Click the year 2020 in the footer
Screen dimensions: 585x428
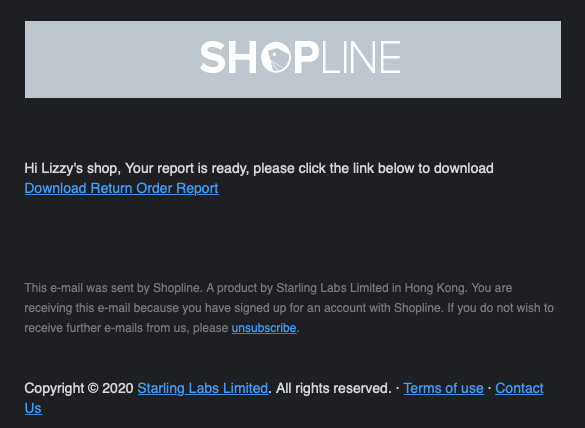coord(118,388)
